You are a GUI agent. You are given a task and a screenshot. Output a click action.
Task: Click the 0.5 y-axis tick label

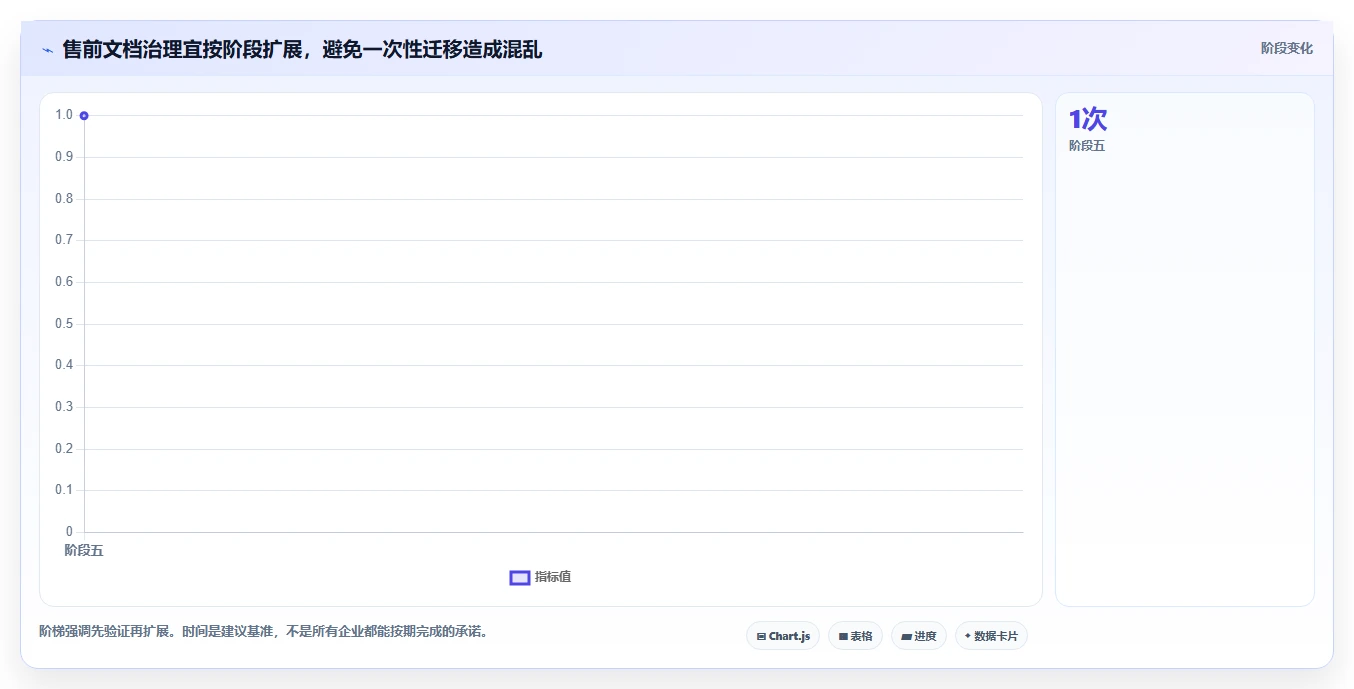tap(64, 324)
